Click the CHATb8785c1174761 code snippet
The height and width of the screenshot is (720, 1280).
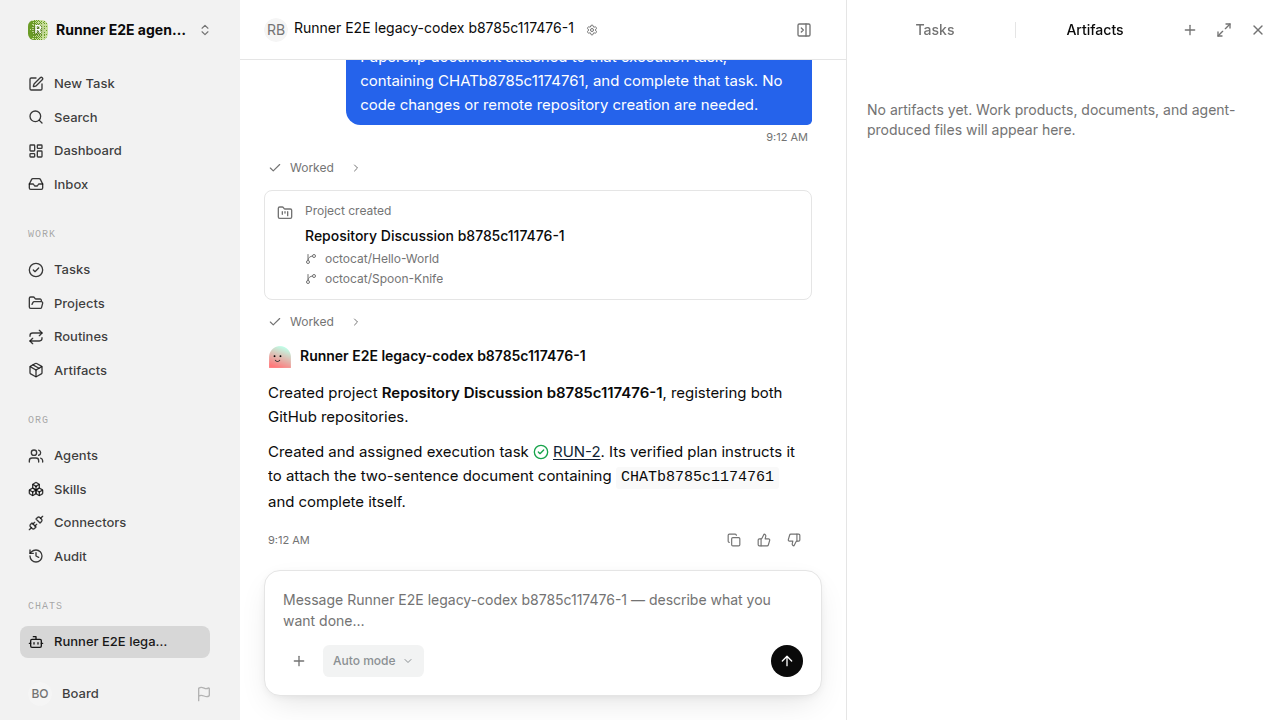[697, 477]
